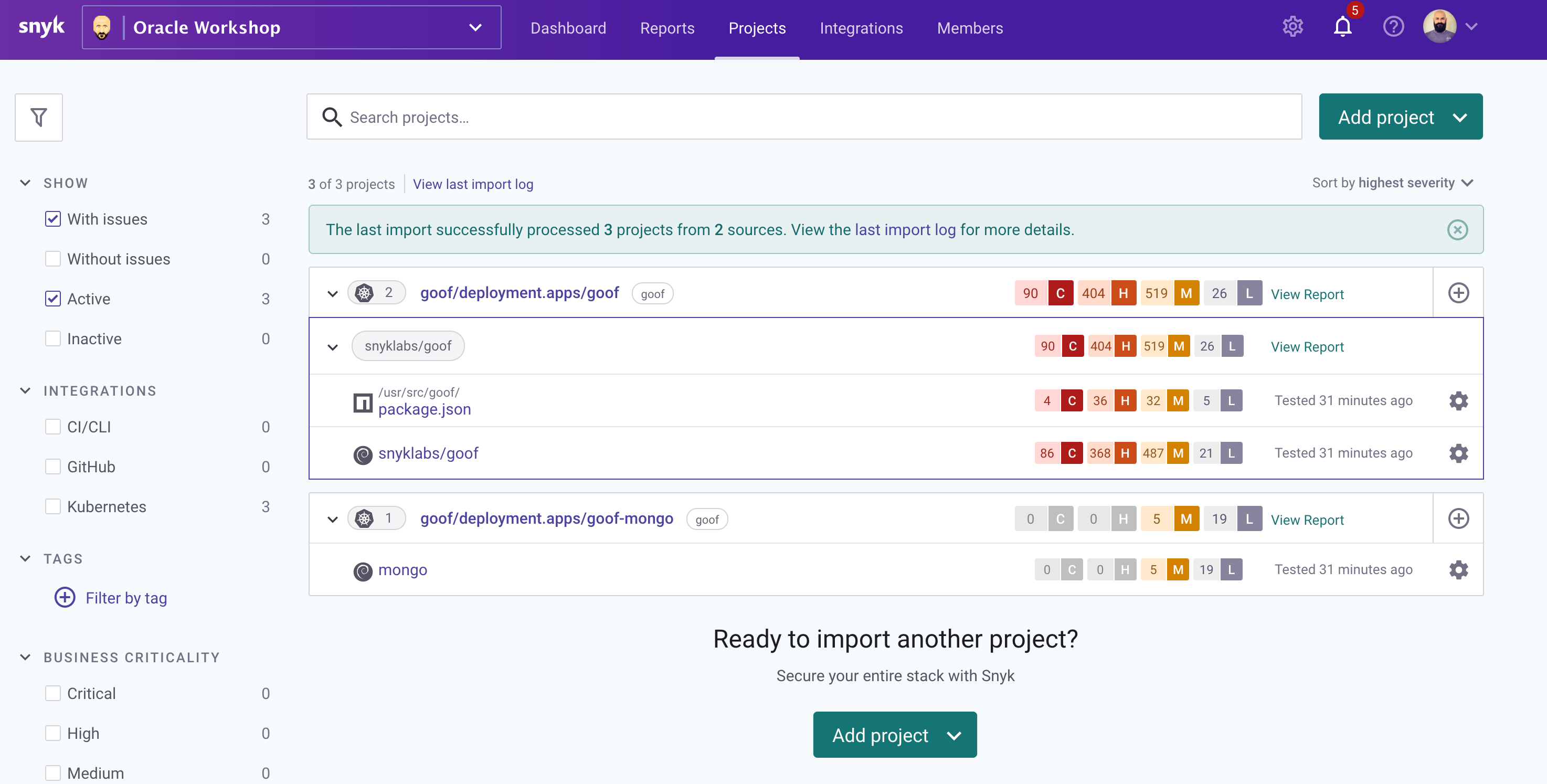Click Medium severity badge on goof-mongo row
The width and height of the screenshot is (1547, 784).
(1170, 518)
